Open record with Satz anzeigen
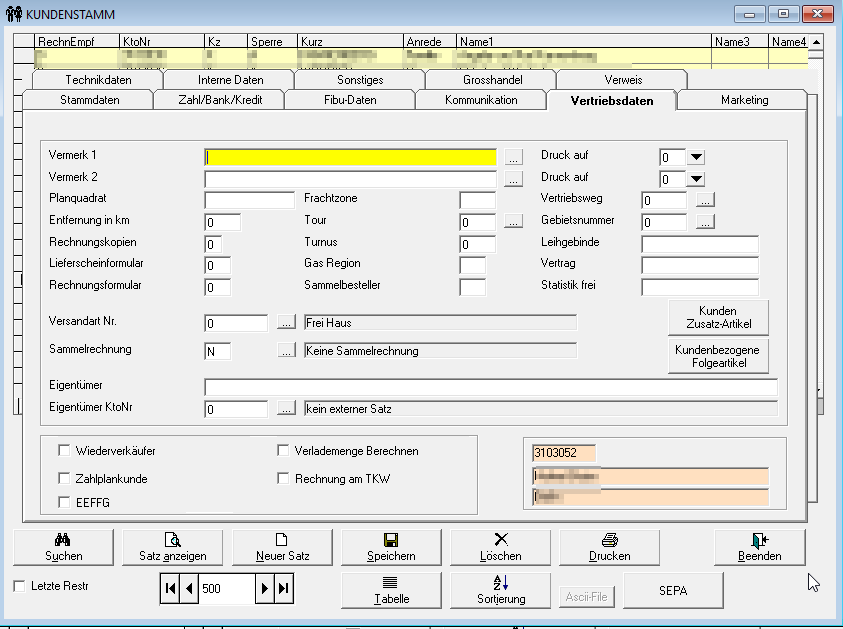Image resolution: width=843 pixels, height=629 pixels. pos(173,546)
